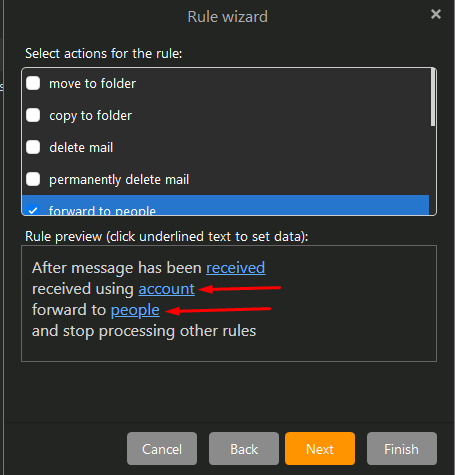Enable the copy to folder checkbox
This screenshot has width=455, height=475.
33,115
